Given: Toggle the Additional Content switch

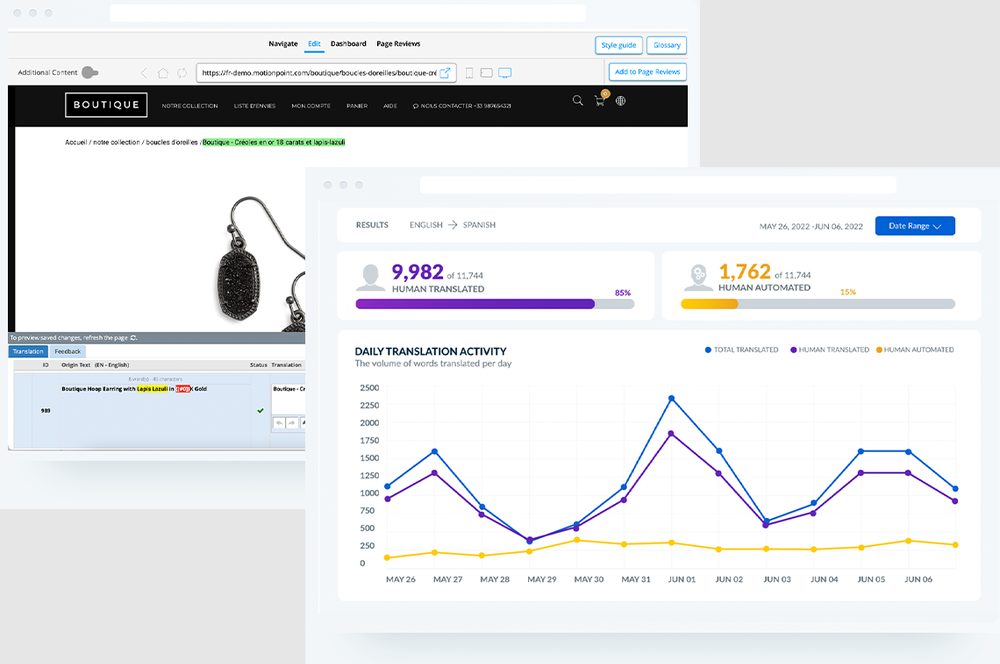Looking at the screenshot, I should 90,73.
